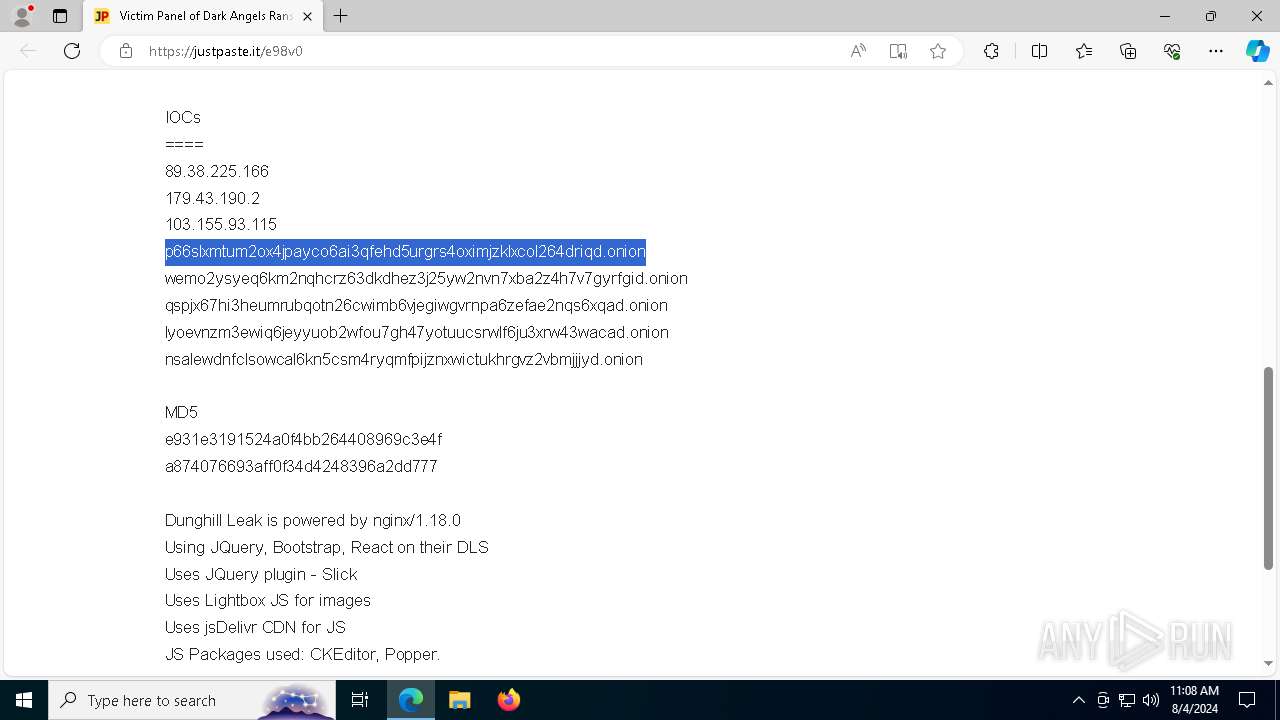Click the MD5 heading

click(181, 412)
